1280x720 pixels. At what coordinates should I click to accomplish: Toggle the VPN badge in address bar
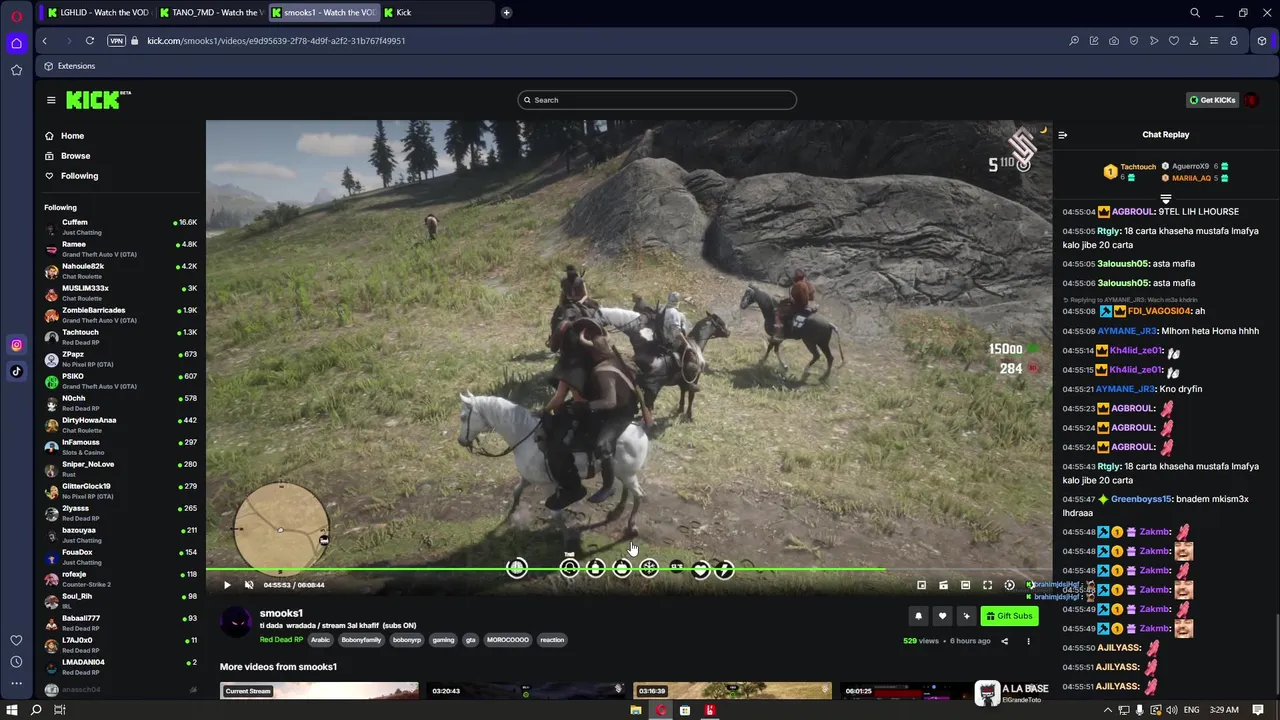pos(116,41)
